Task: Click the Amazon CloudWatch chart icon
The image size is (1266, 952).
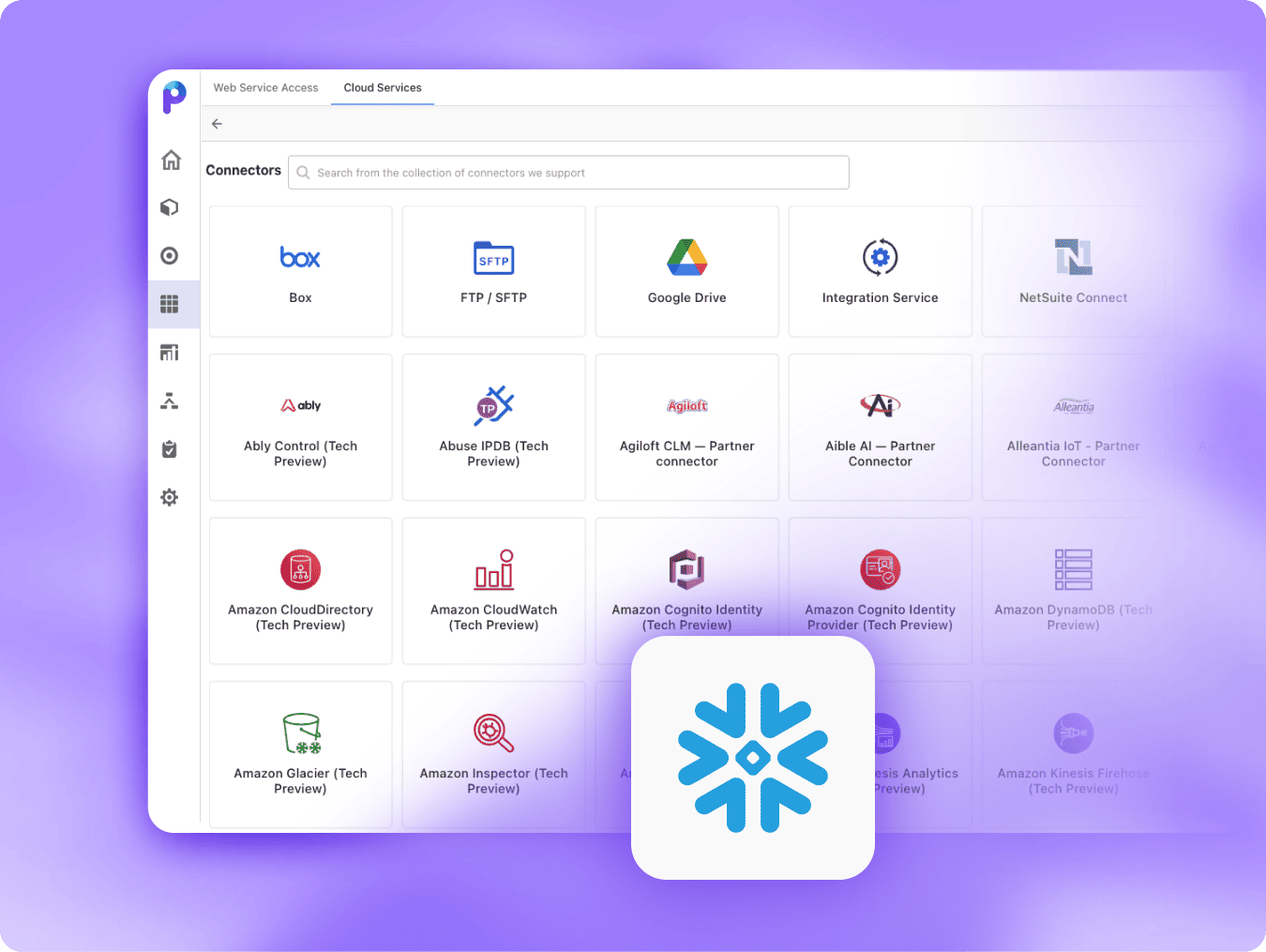Action: pyautogui.click(x=494, y=569)
